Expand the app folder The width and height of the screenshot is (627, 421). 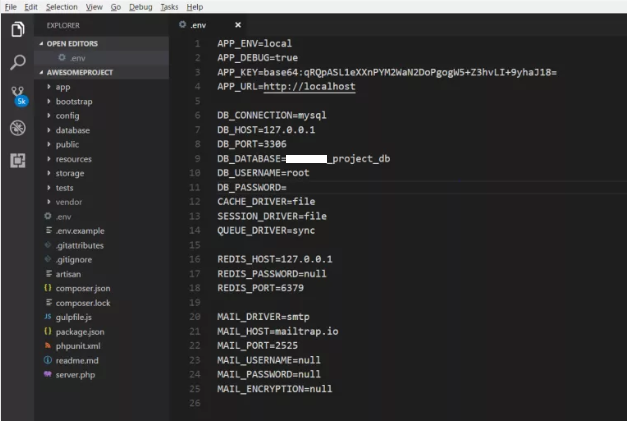point(49,86)
